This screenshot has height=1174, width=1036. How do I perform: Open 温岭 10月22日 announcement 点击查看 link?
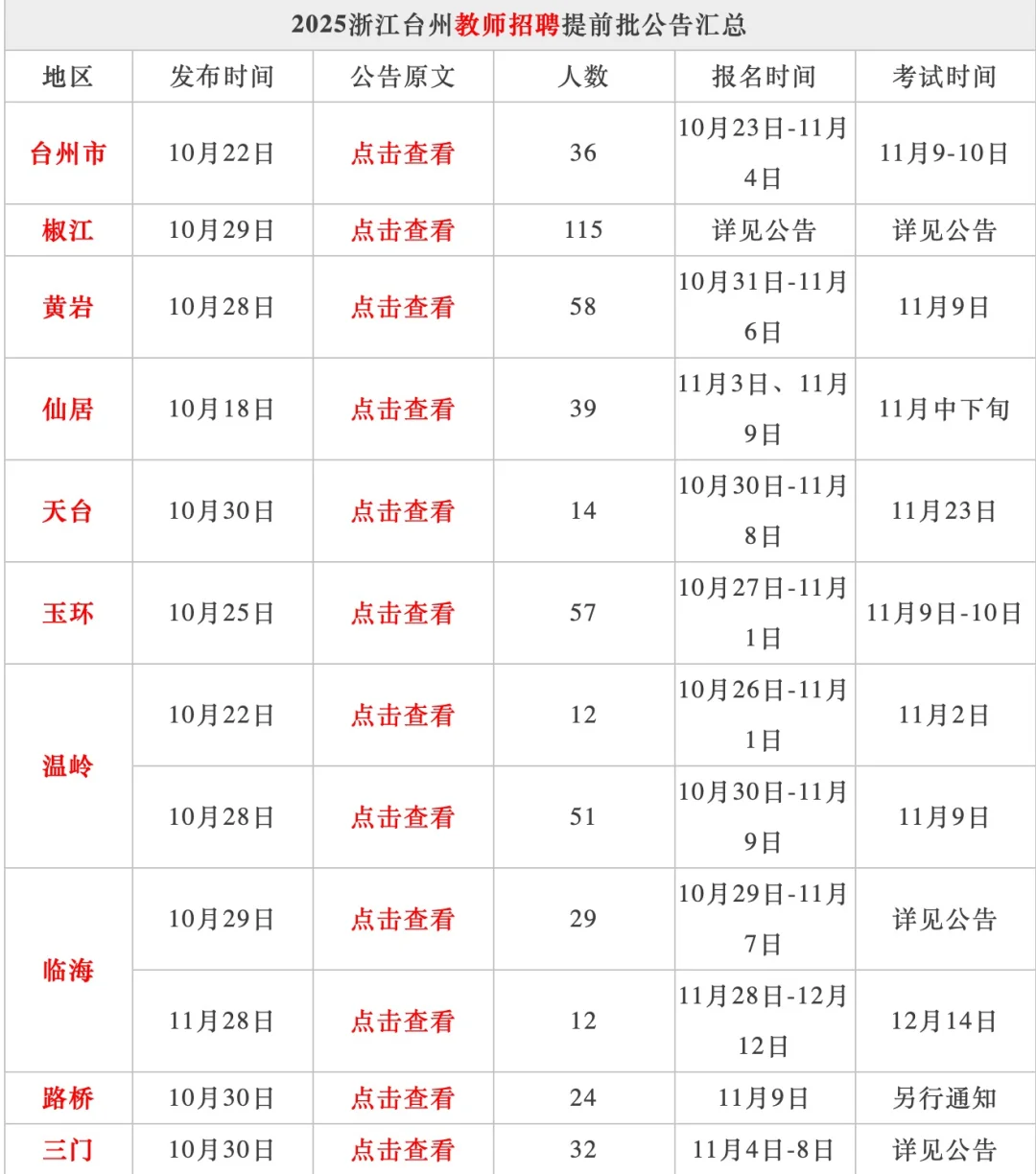coord(403,716)
